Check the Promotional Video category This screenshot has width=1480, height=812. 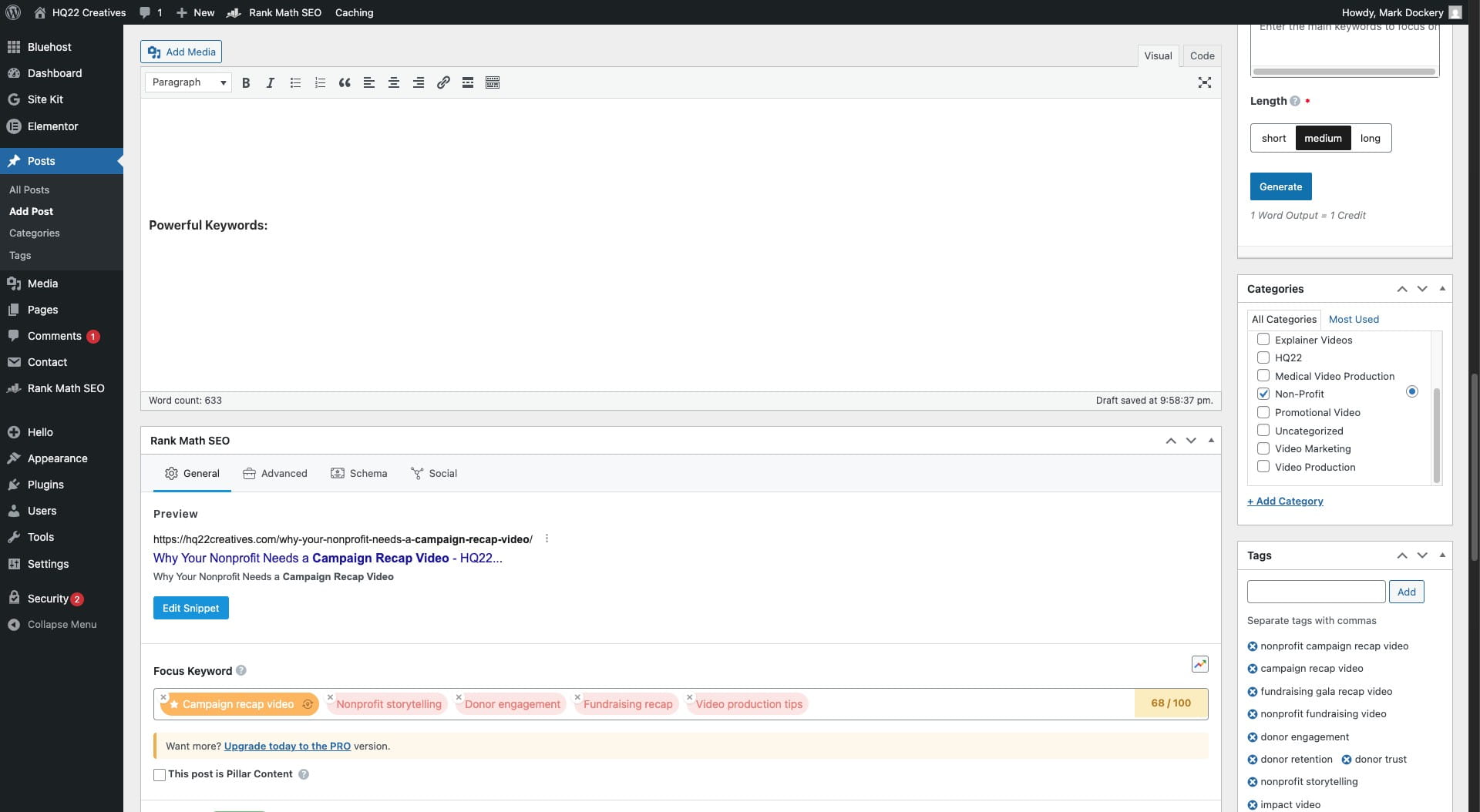(1263, 412)
